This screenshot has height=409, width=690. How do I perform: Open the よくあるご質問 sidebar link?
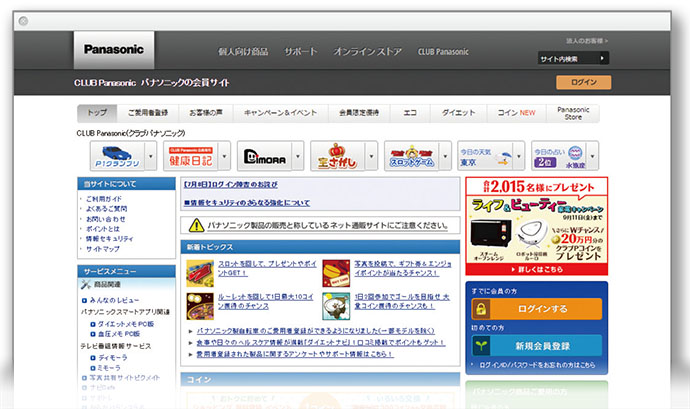[x=106, y=209]
